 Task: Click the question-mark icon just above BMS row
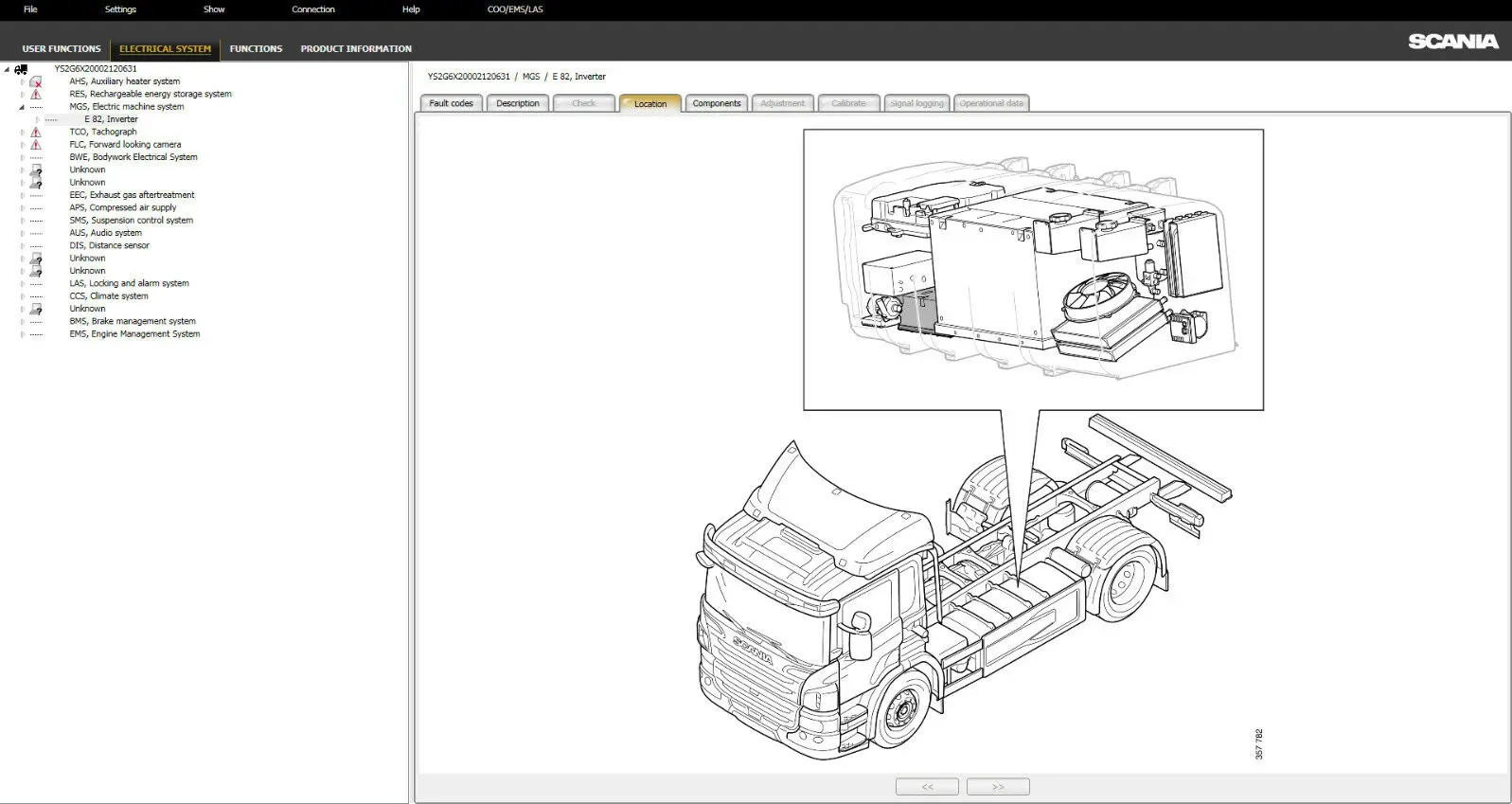pyautogui.click(x=36, y=309)
